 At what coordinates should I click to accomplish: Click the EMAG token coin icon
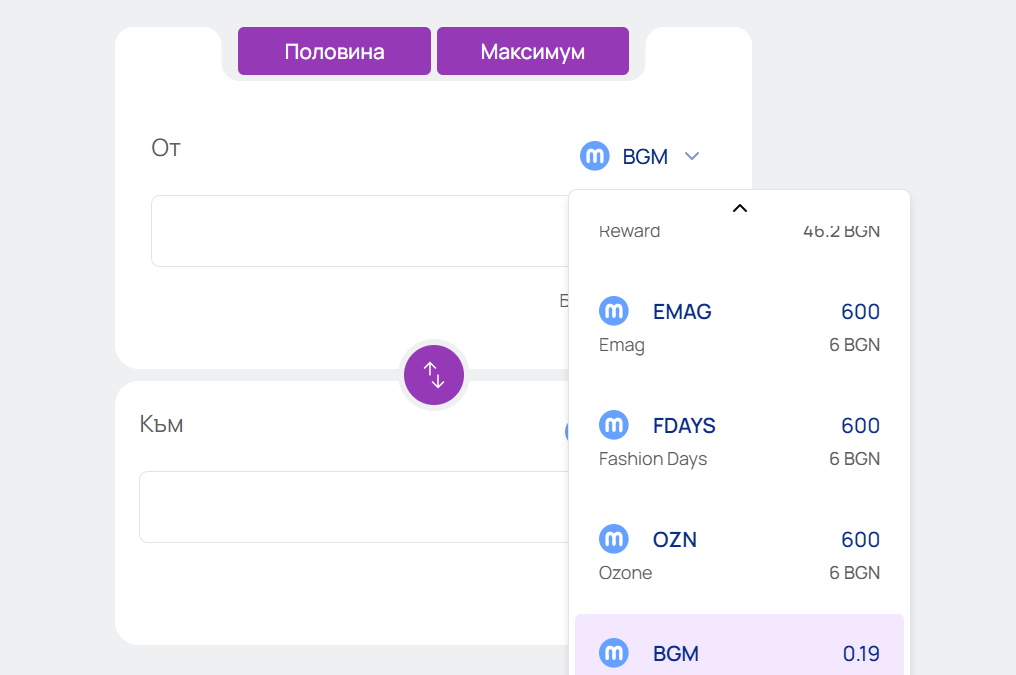pos(614,311)
